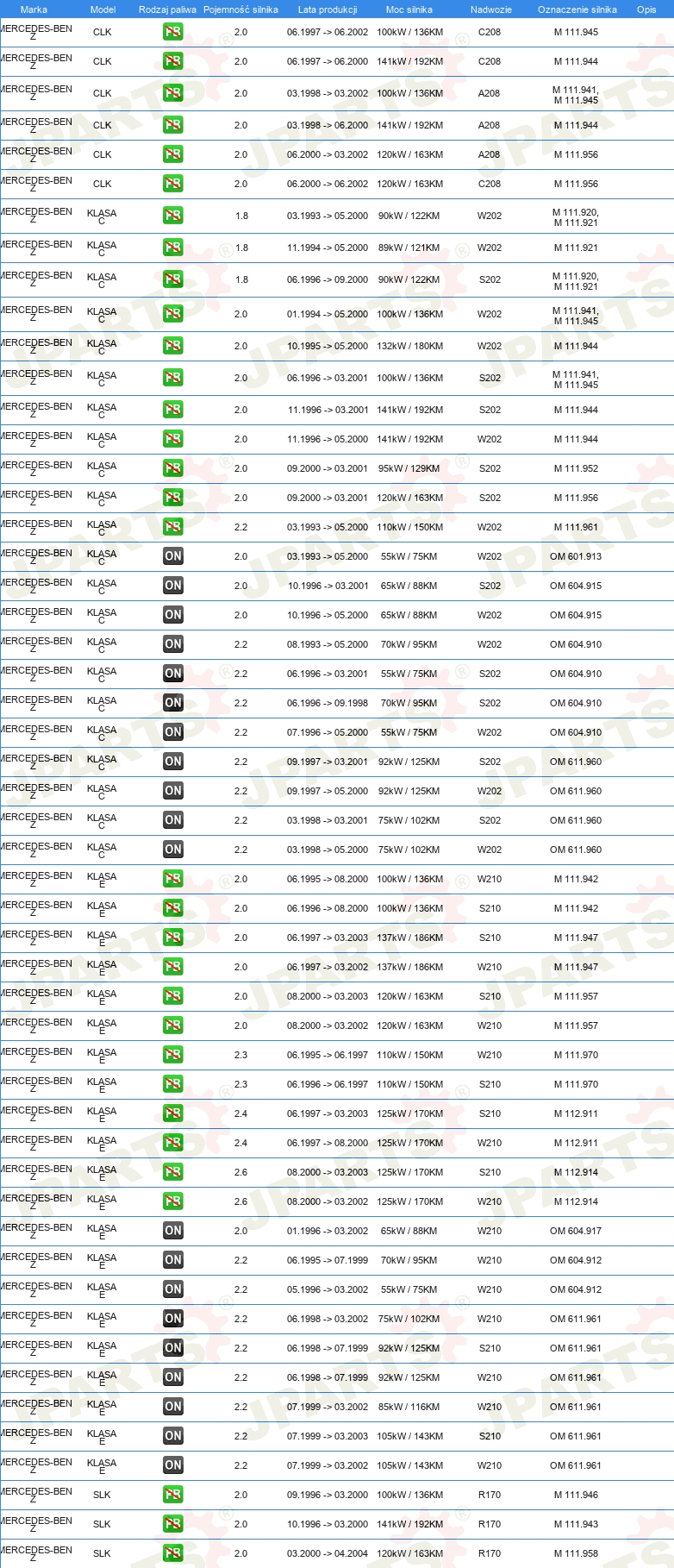Screen dimensions: 674x1568
Task: Select the ON icon in the 08.1993 -> 05.2000 row
Action: pos(173,644)
